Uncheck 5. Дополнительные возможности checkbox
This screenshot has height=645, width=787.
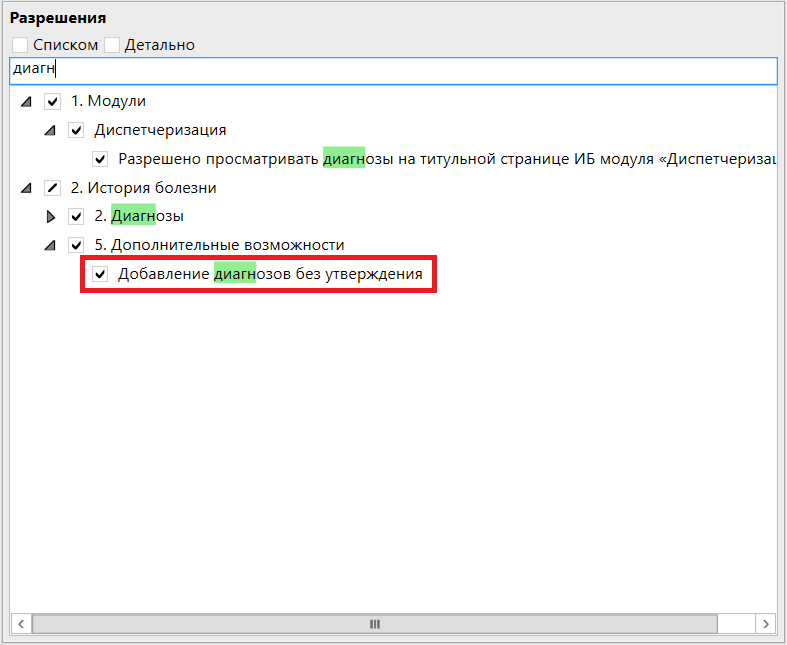click(x=76, y=245)
